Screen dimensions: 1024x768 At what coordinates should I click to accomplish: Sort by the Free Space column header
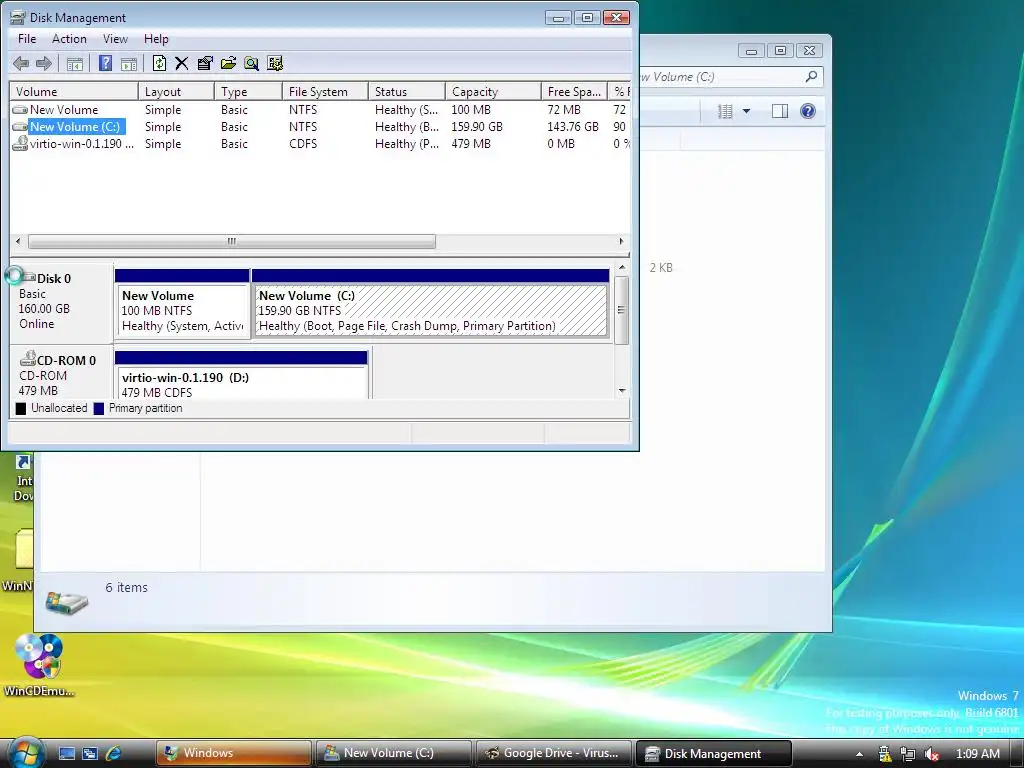click(x=574, y=91)
